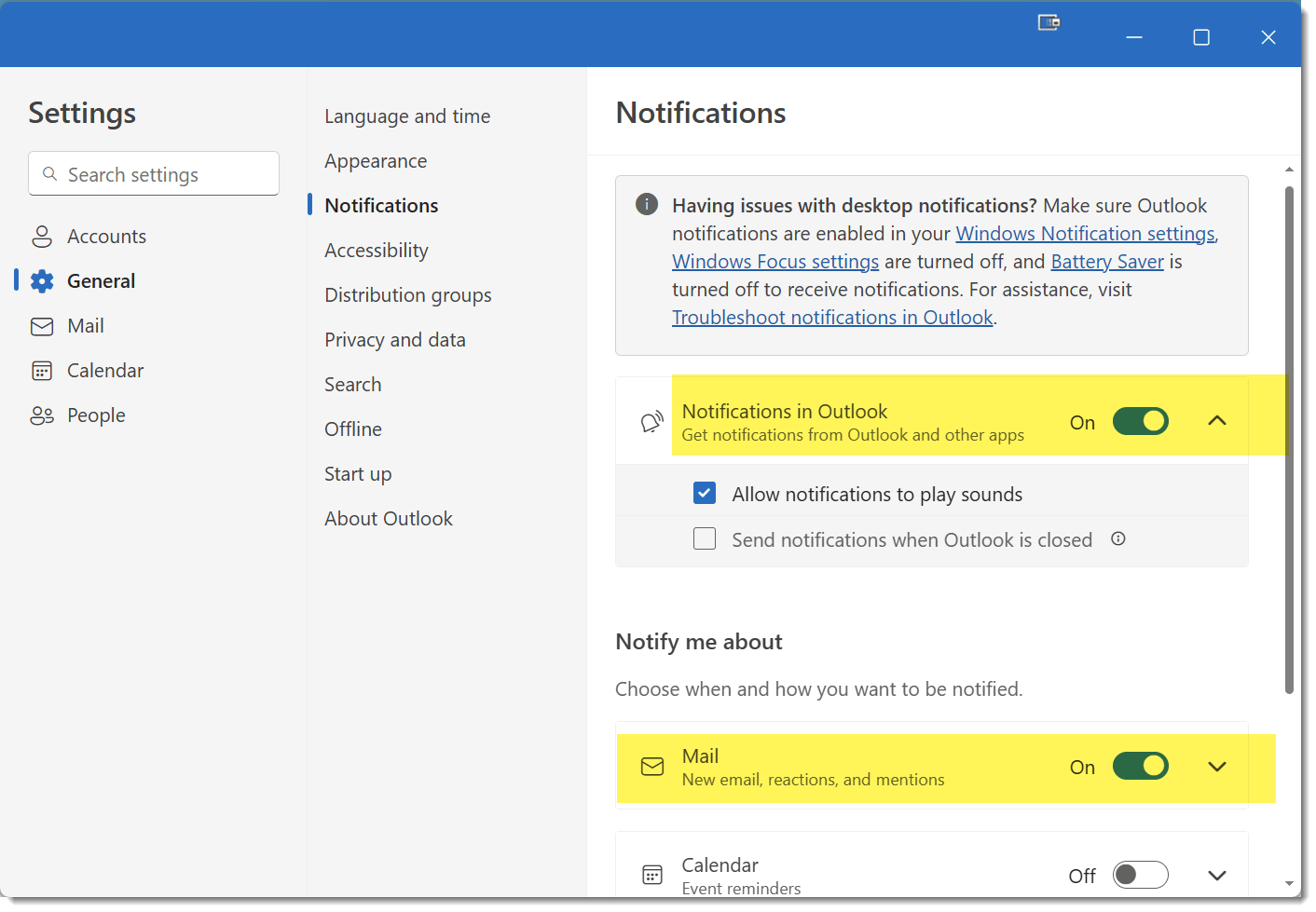Click the Notify me about heading

[x=699, y=642]
